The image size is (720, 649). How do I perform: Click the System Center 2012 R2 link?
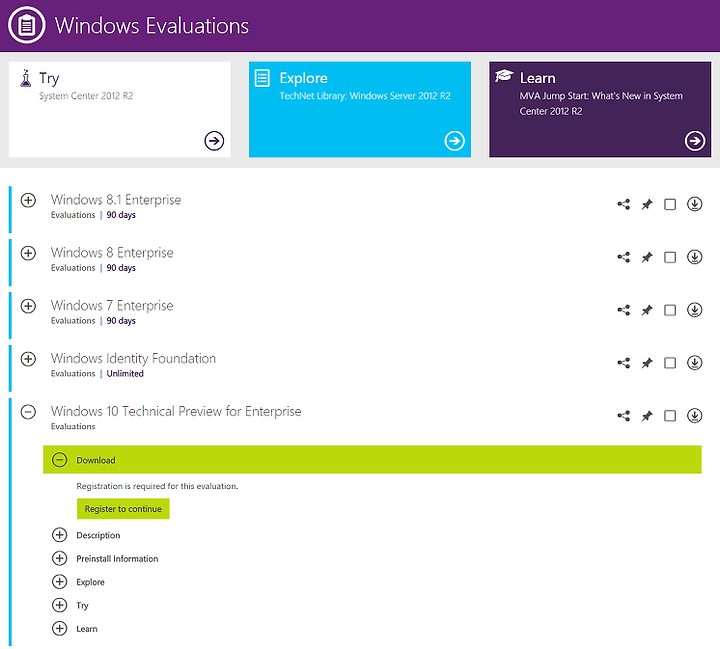[86, 96]
